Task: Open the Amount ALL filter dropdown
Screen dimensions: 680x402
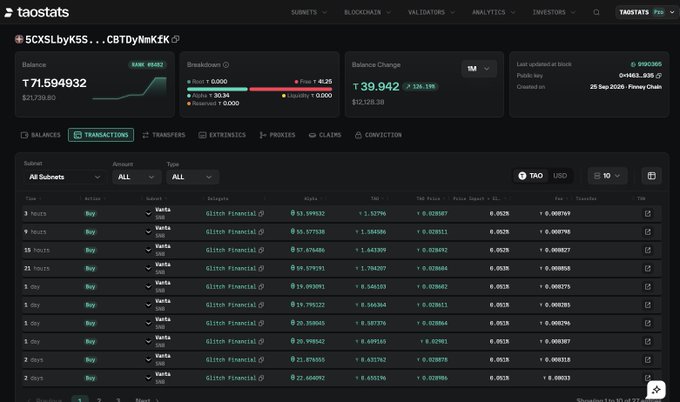Action: [x=137, y=177]
